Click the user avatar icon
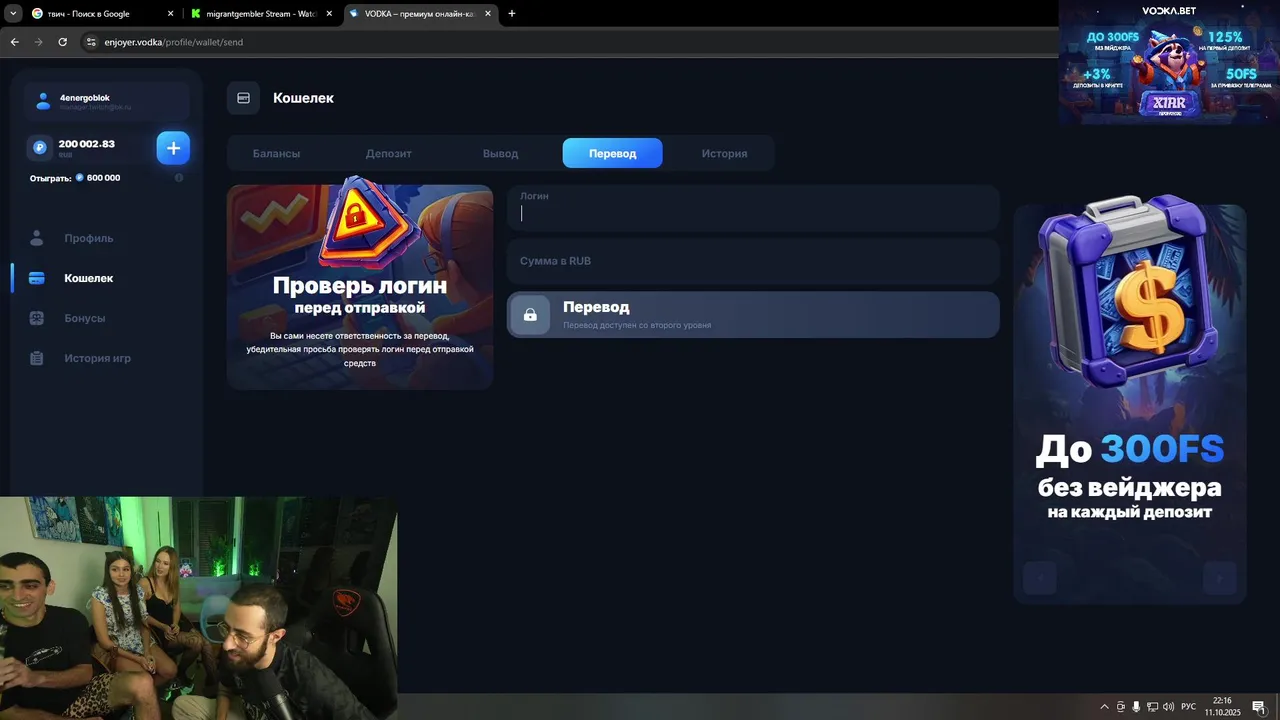 pyautogui.click(x=43, y=101)
